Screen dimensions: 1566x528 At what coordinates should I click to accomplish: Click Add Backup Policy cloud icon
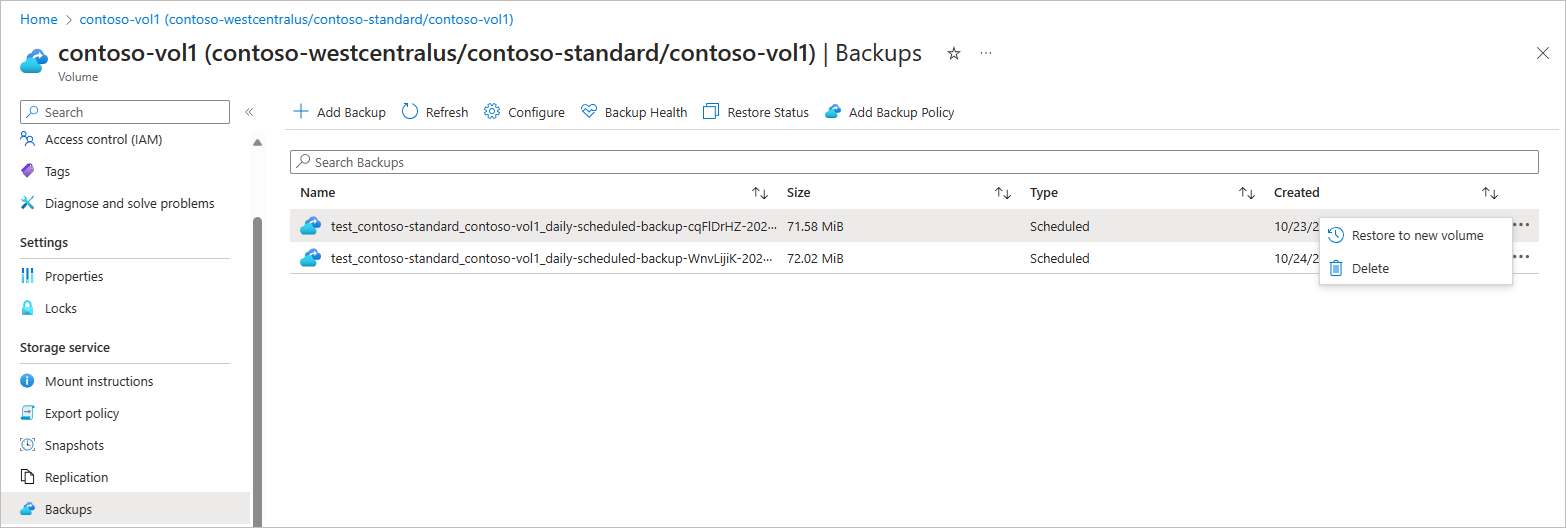[x=833, y=112]
